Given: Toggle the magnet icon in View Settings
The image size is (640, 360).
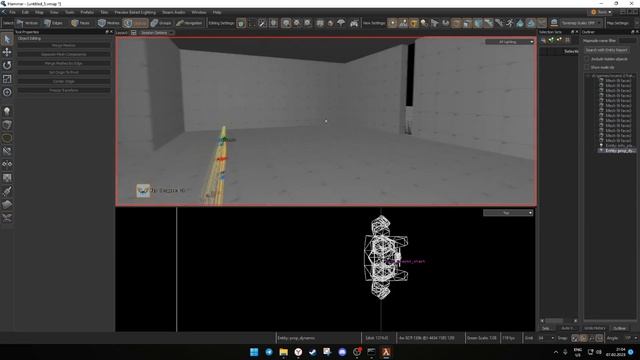Looking at the screenshot, I should click(446, 23).
